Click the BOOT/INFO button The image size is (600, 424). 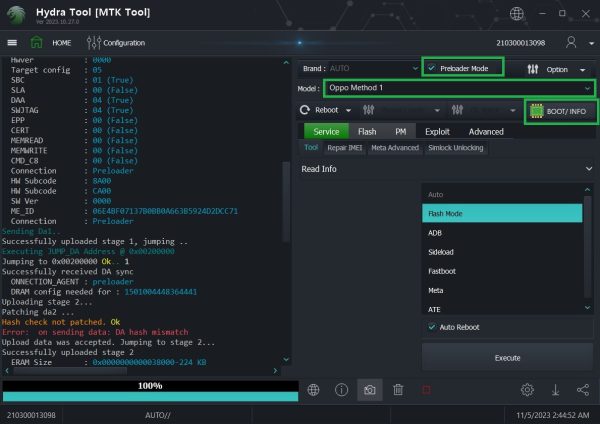[x=560, y=111]
